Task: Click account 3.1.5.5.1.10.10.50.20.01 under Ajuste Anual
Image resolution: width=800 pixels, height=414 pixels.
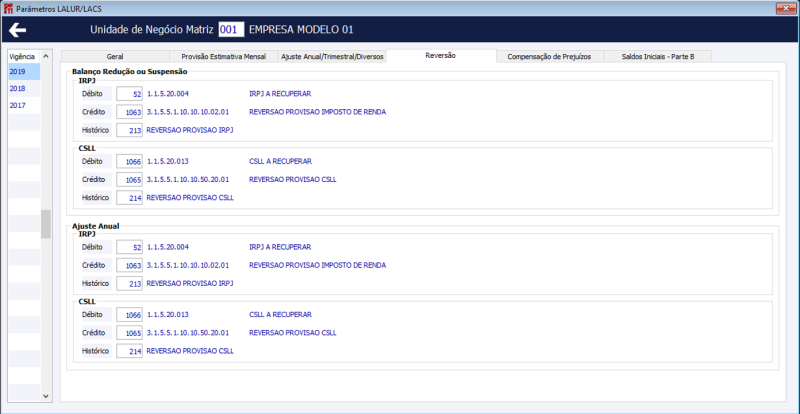Action: coord(188,333)
